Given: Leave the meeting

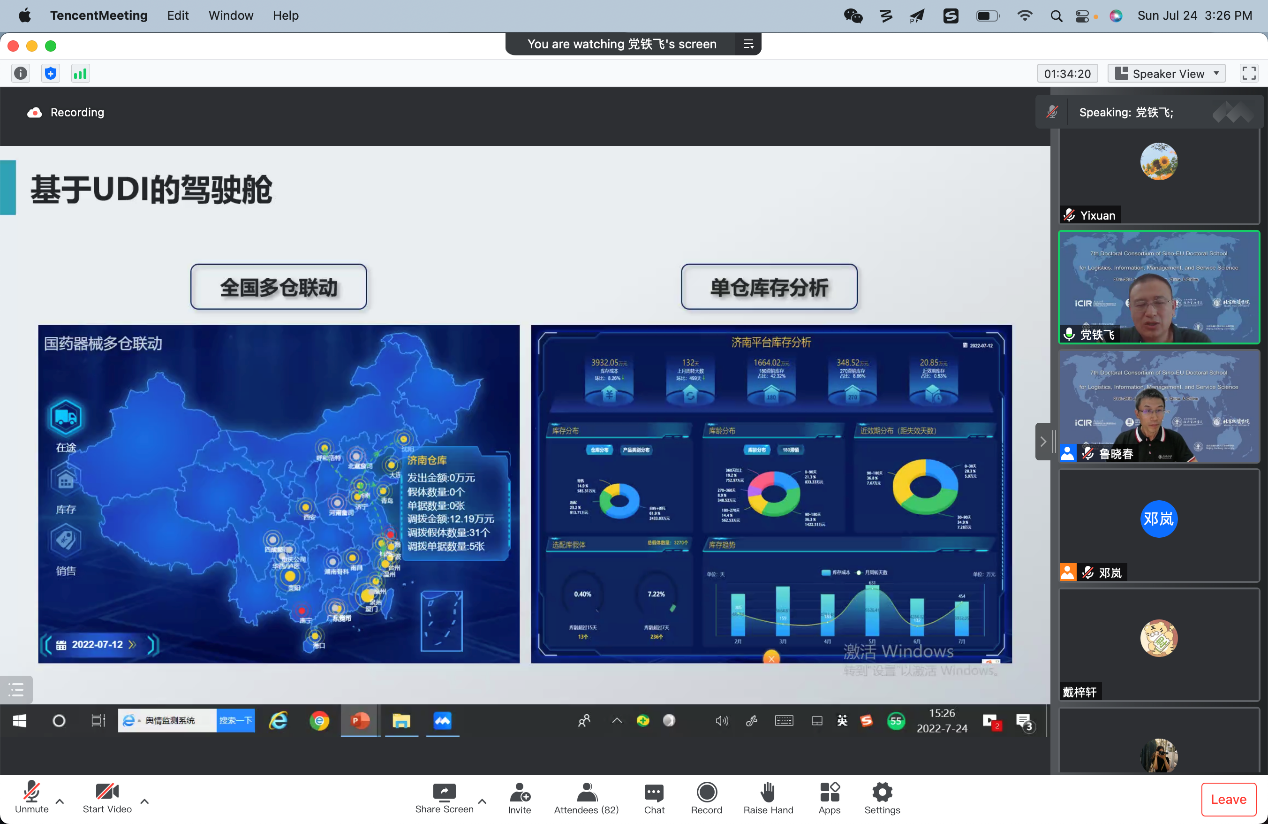Looking at the screenshot, I should coord(1228,799).
